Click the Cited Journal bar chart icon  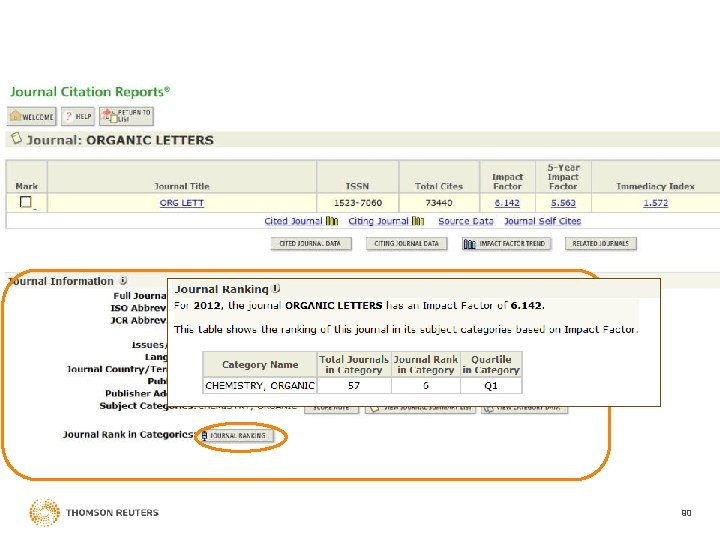tap(332, 221)
